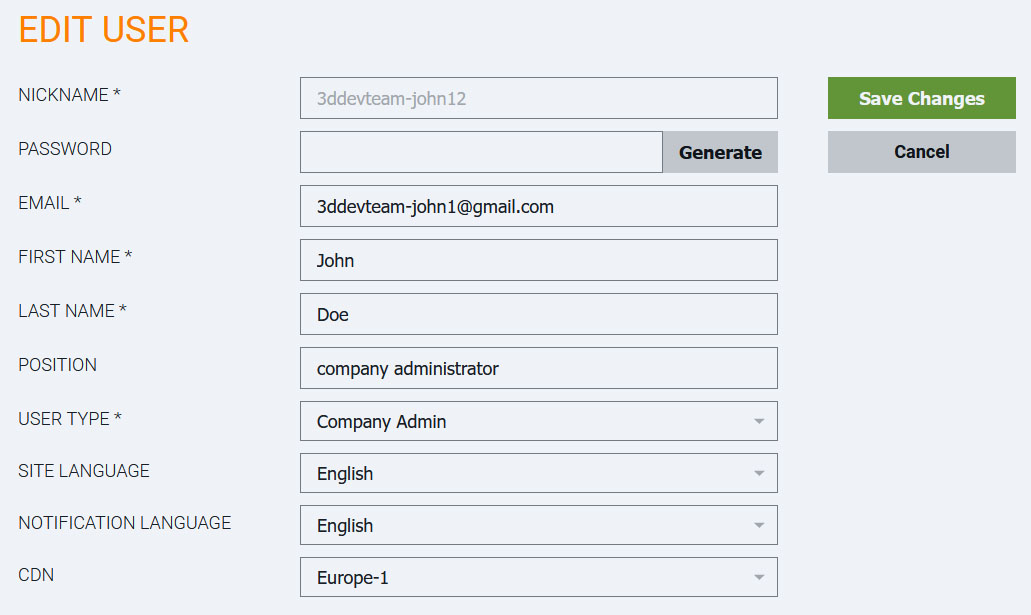Click the greyed-out Nickname field
The height and width of the screenshot is (615, 1031).
(x=538, y=98)
